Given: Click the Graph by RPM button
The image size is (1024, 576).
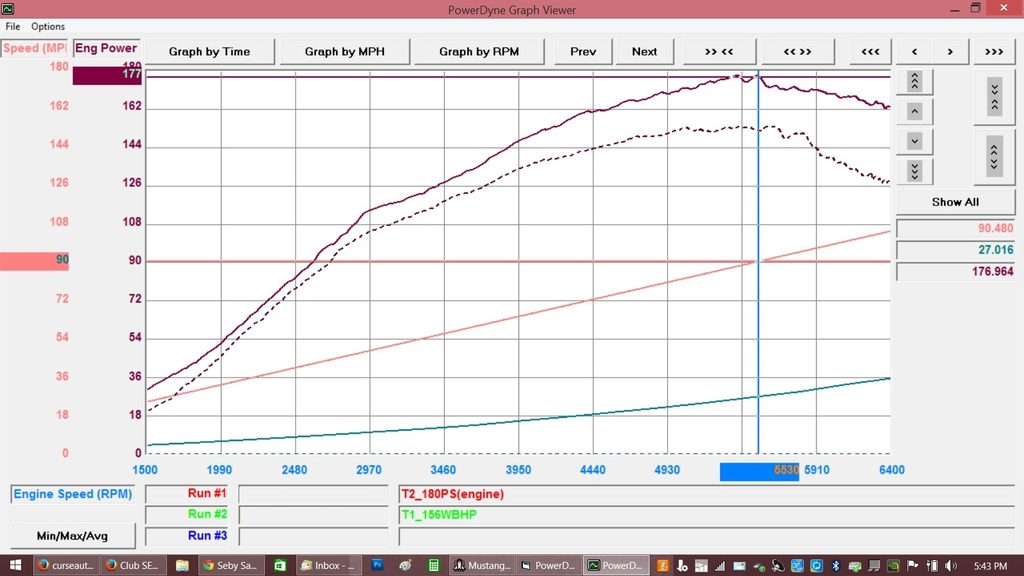Looking at the screenshot, I should click(x=479, y=52).
